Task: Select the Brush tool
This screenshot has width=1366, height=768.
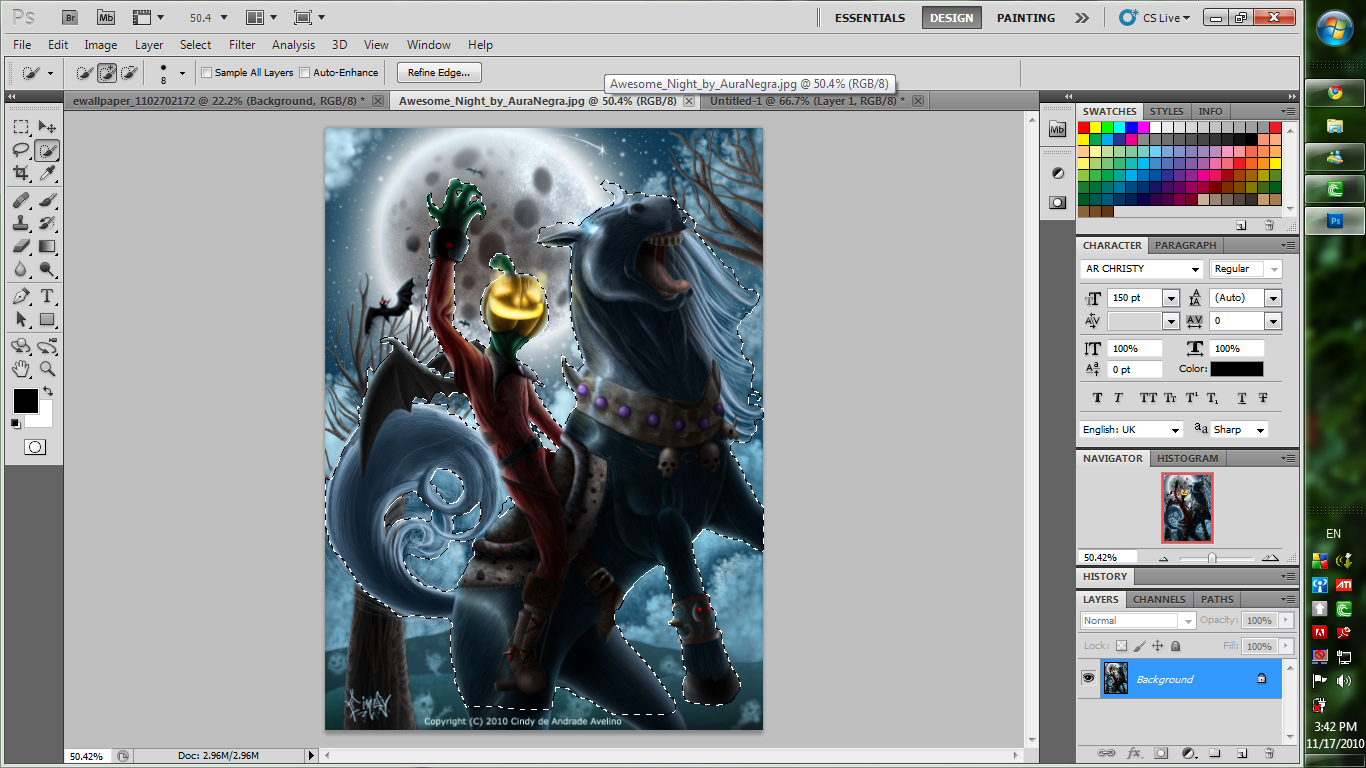Action: [x=47, y=200]
